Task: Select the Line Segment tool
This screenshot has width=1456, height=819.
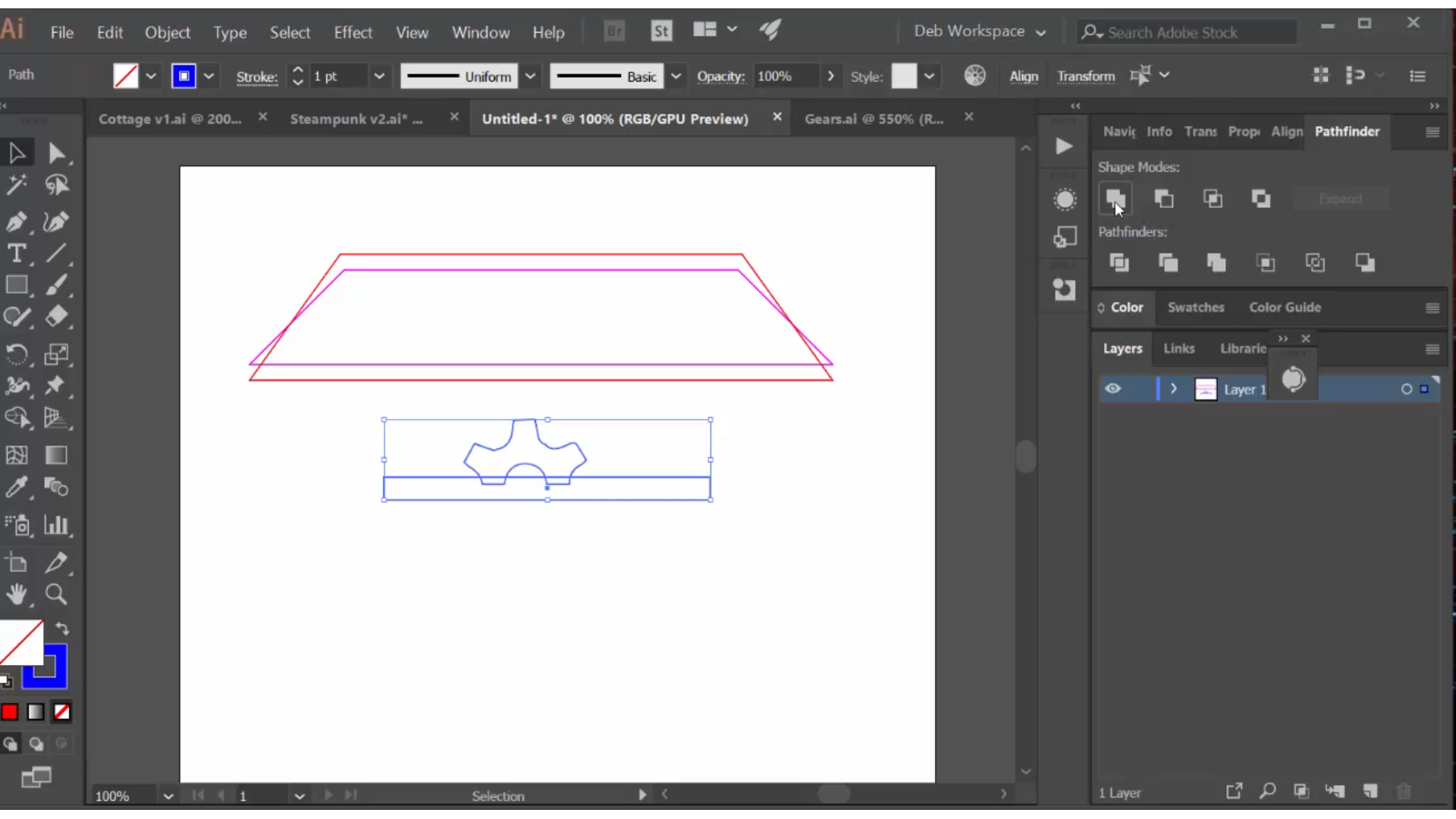Action: point(57,253)
